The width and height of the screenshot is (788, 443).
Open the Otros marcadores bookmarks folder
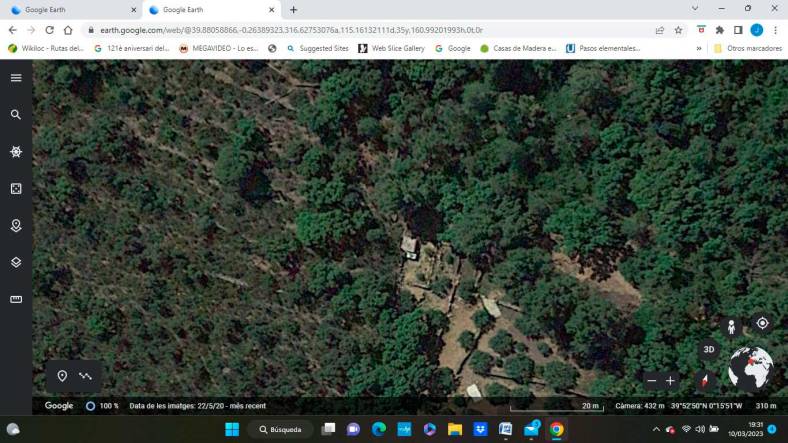click(748, 48)
